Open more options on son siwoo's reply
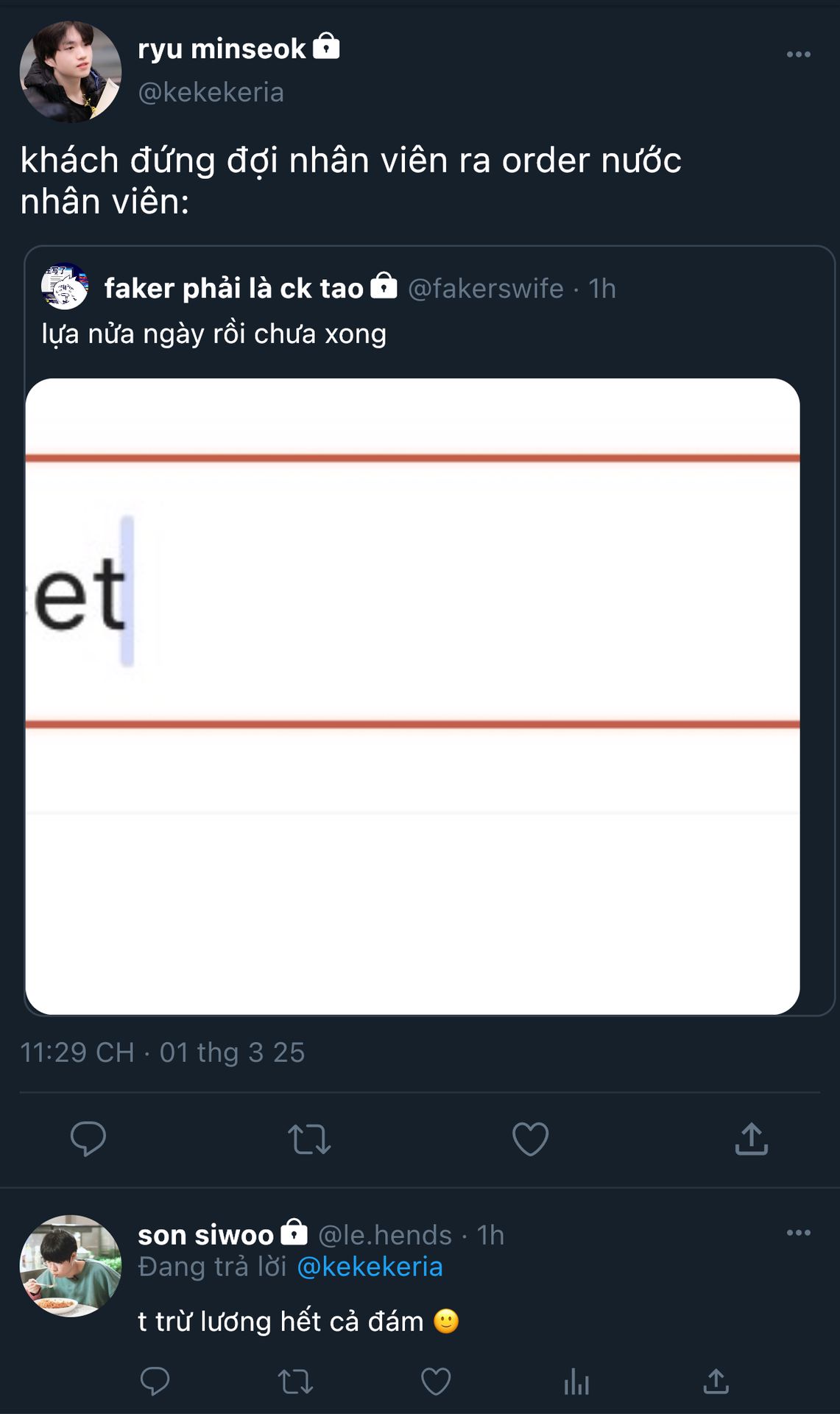The height and width of the screenshot is (1414, 840). point(798,1233)
